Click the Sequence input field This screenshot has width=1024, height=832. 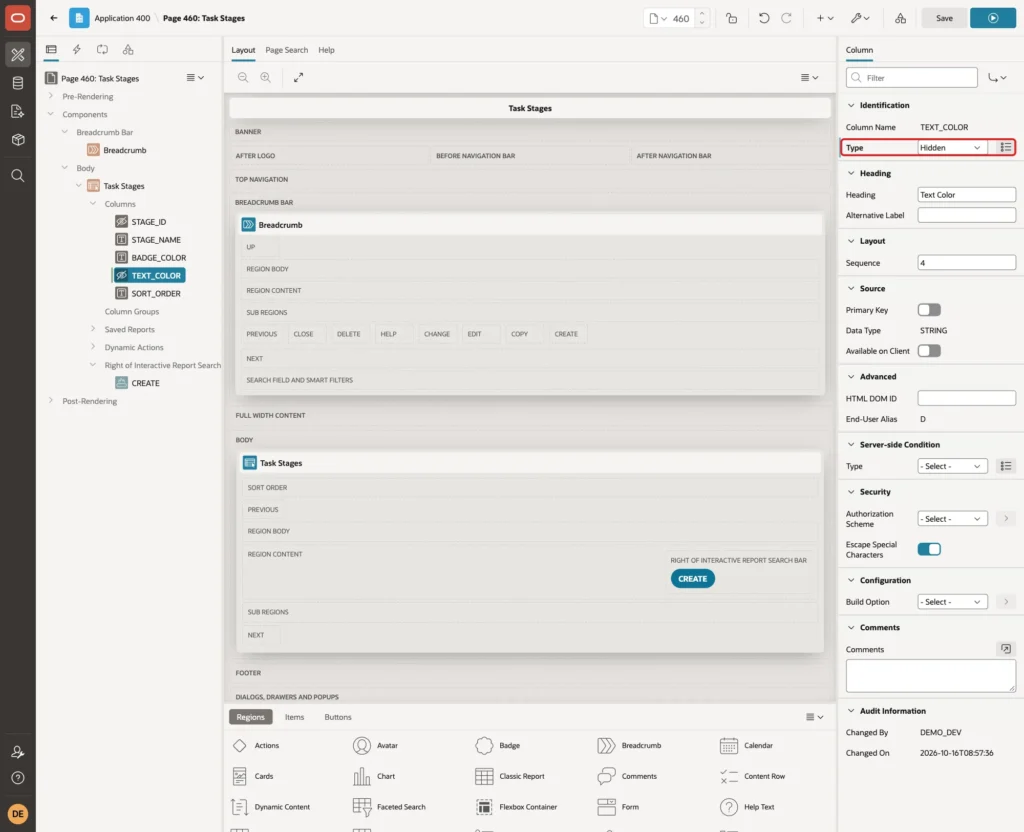click(967, 263)
